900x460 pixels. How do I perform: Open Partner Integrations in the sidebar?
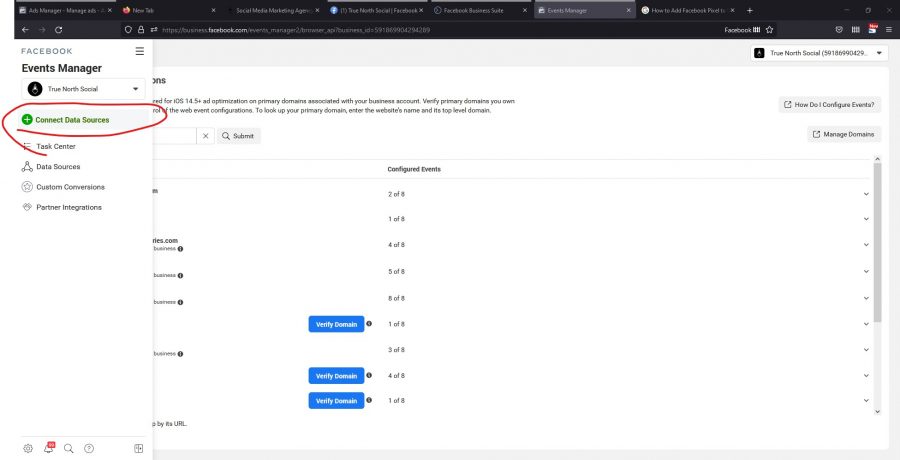click(68, 207)
